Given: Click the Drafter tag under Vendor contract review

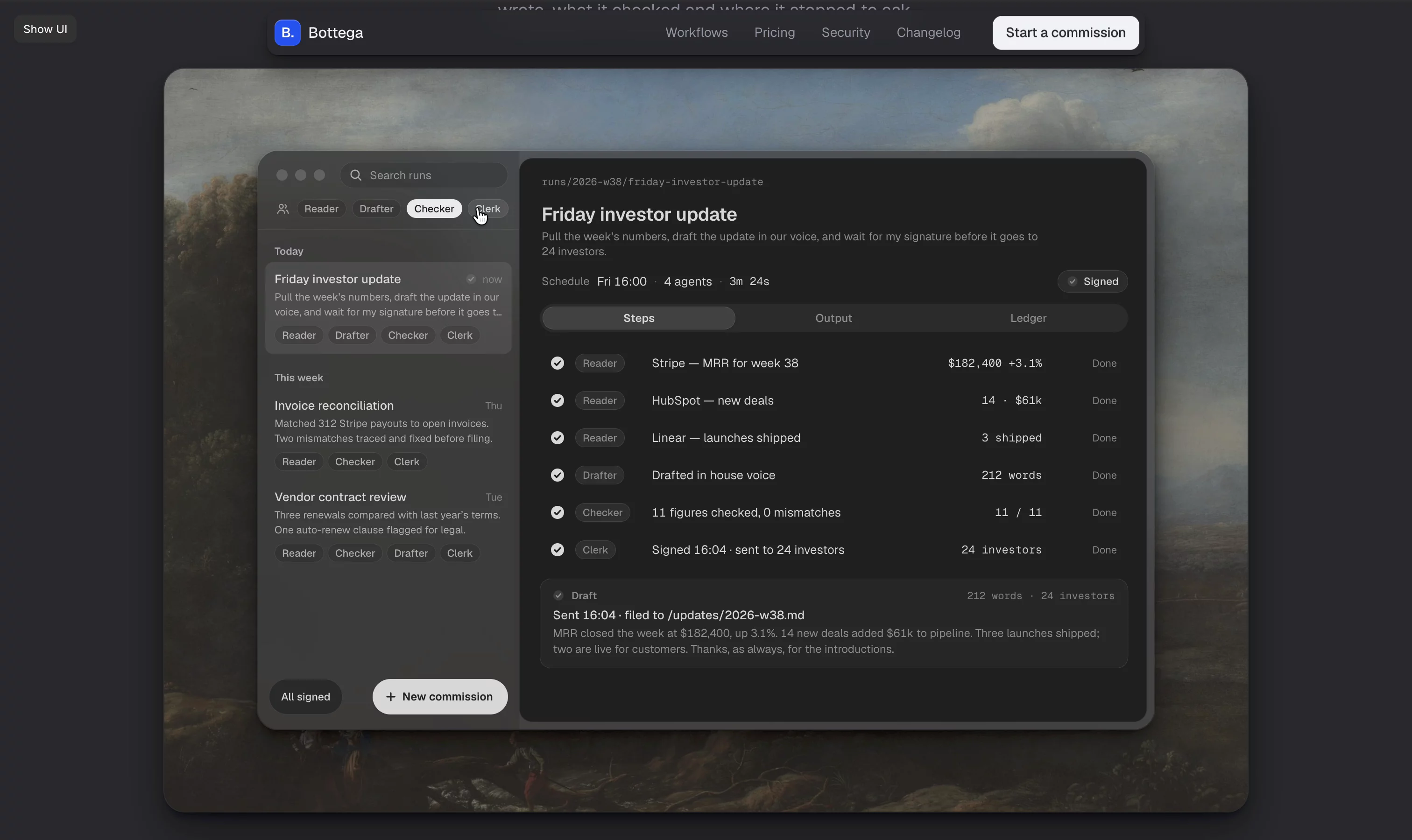Looking at the screenshot, I should (x=410, y=553).
